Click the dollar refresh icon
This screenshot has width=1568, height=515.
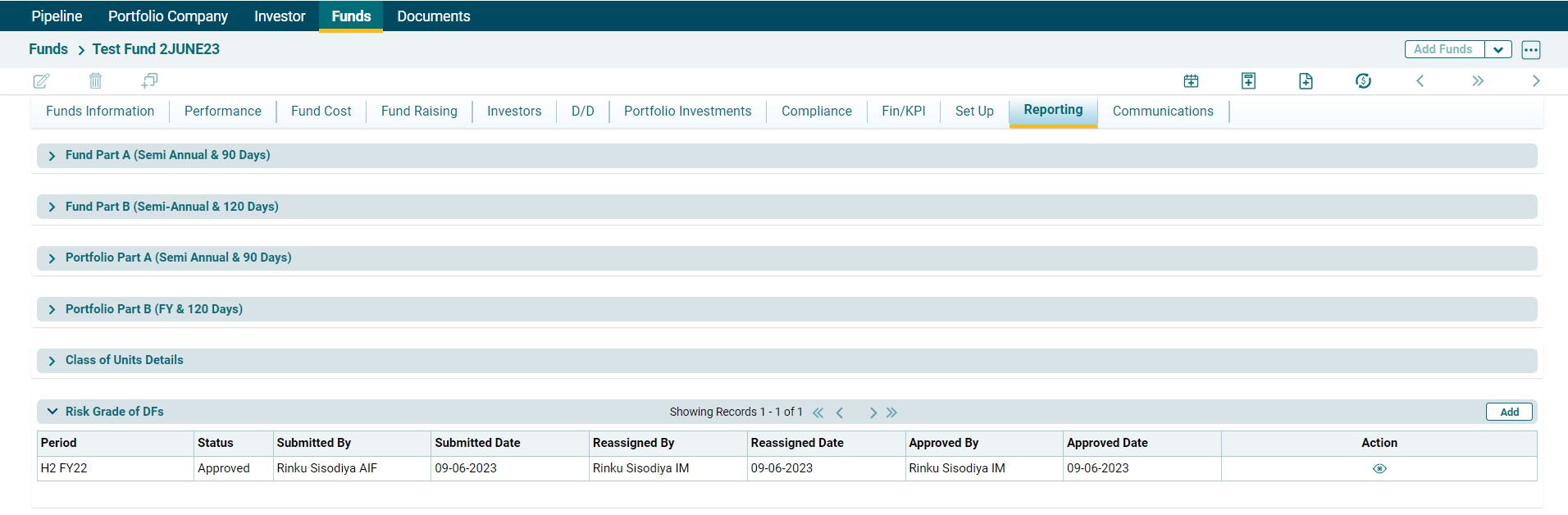point(1363,80)
